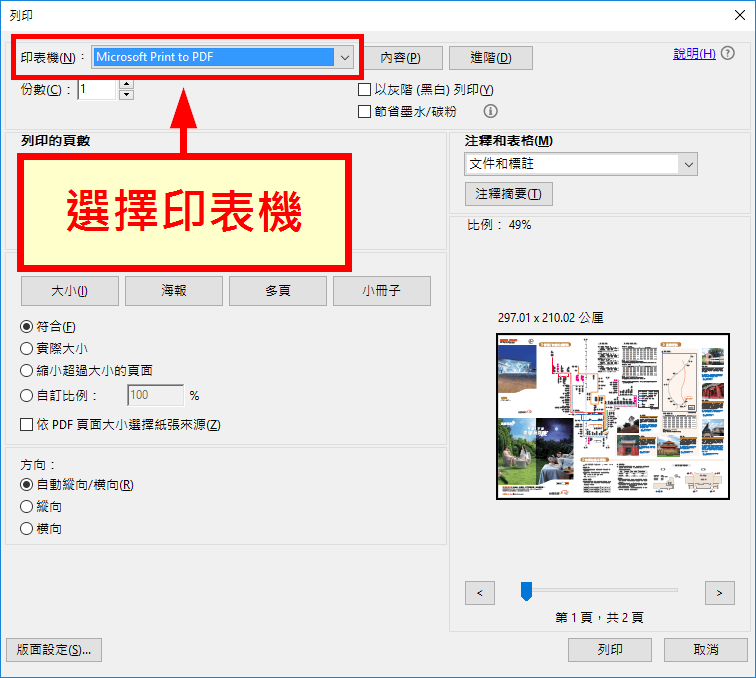Click the info icon beside 節省墨水/碳粉
This screenshot has width=756, height=678.
coord(490,111)
